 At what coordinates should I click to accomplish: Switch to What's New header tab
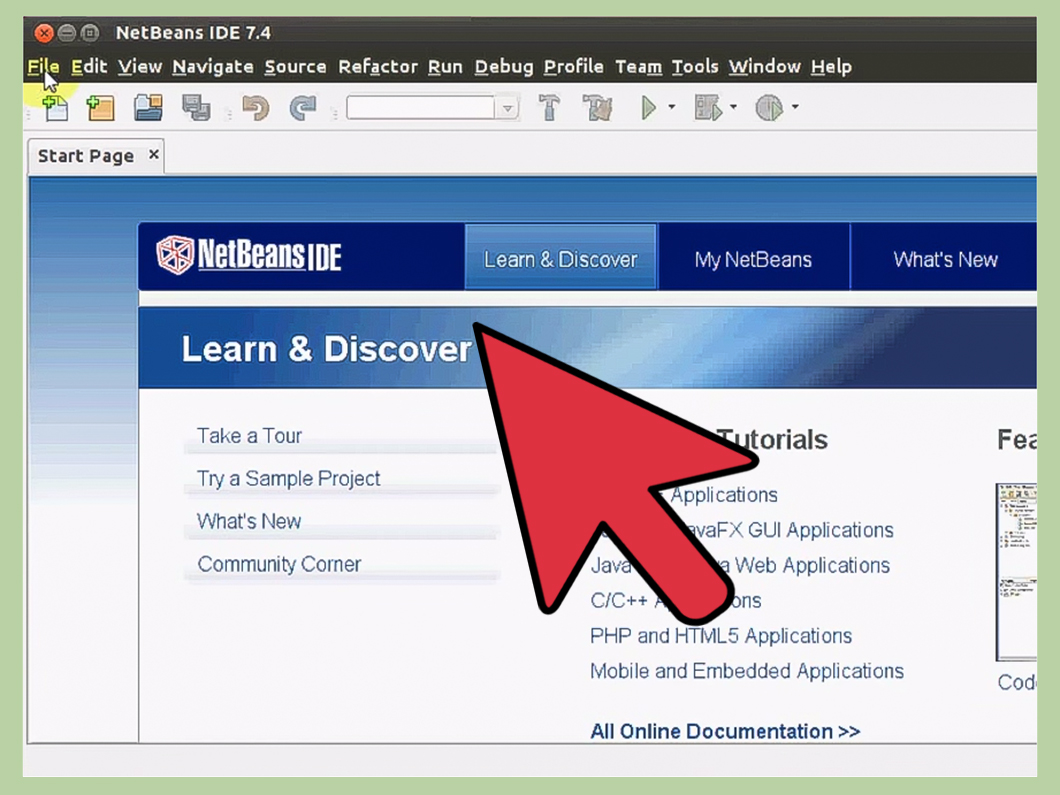(x=944, y=258)
